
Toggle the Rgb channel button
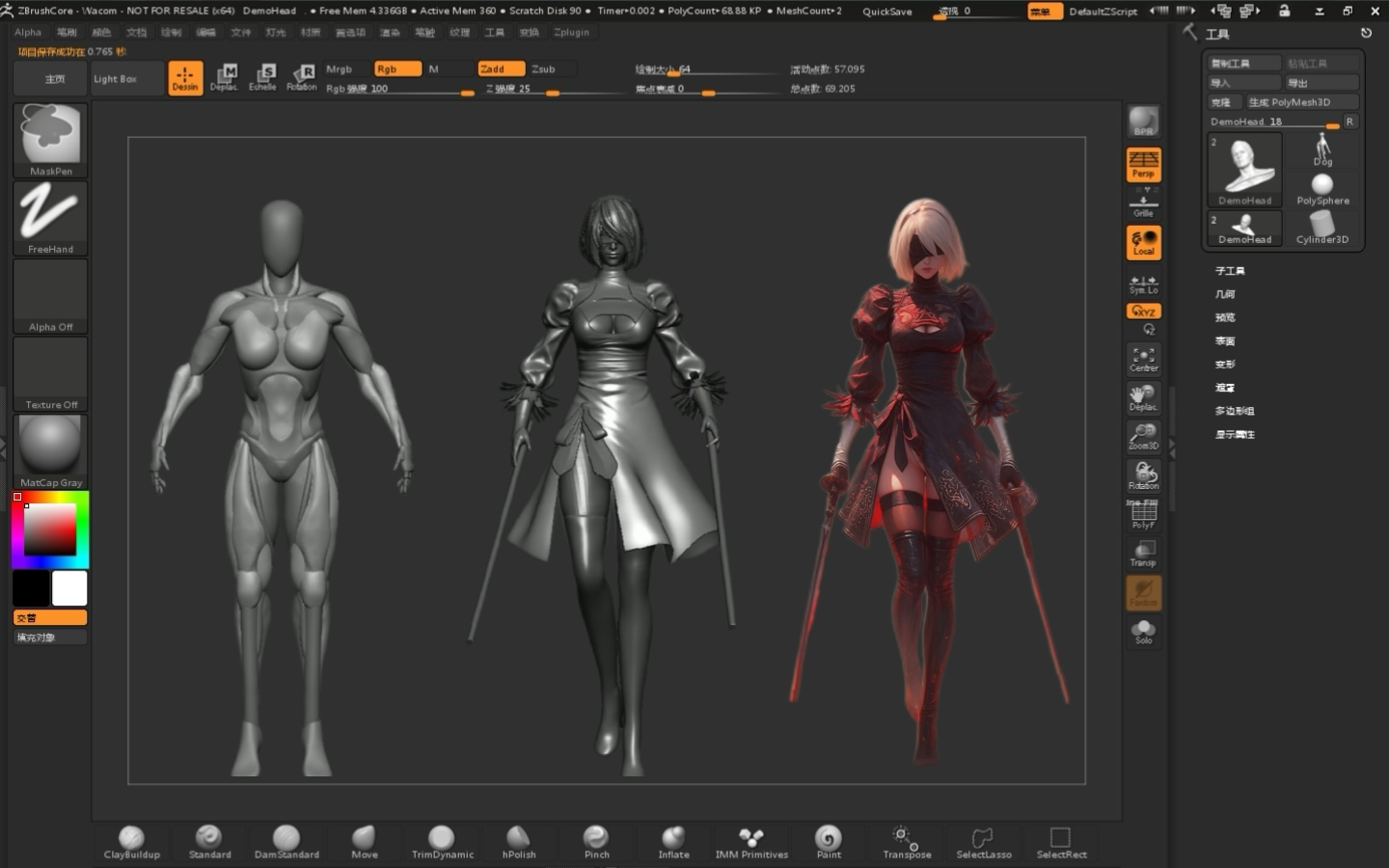pyautogui.click(x=397, y=68)
